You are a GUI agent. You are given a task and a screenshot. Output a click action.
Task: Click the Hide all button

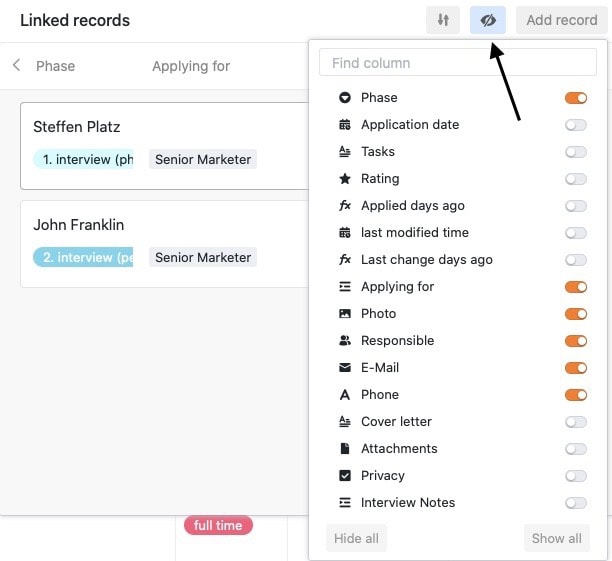[356, 538]
